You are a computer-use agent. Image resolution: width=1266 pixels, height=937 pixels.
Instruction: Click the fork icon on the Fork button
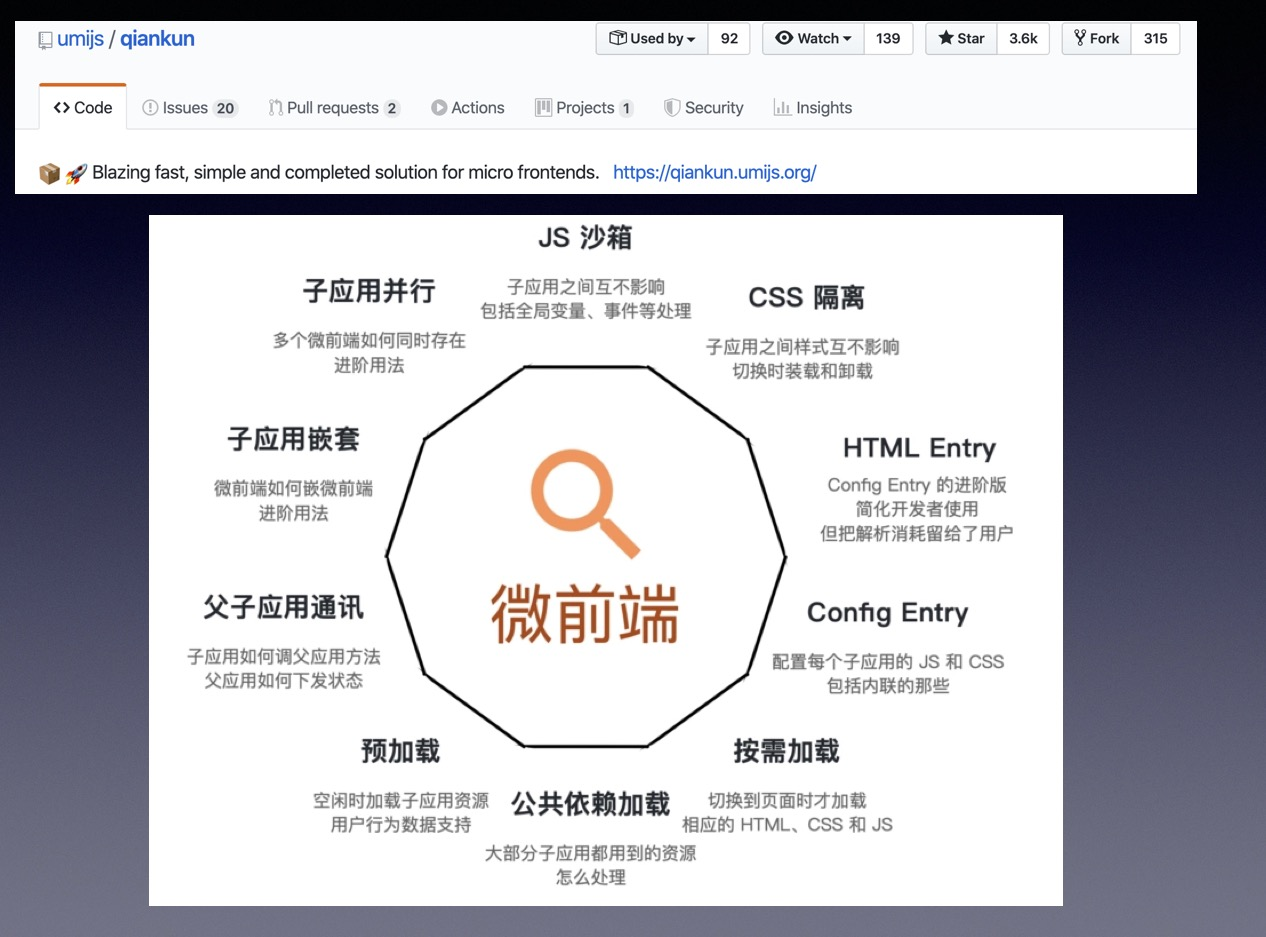pyautogui.click(x=1081, y=38)
